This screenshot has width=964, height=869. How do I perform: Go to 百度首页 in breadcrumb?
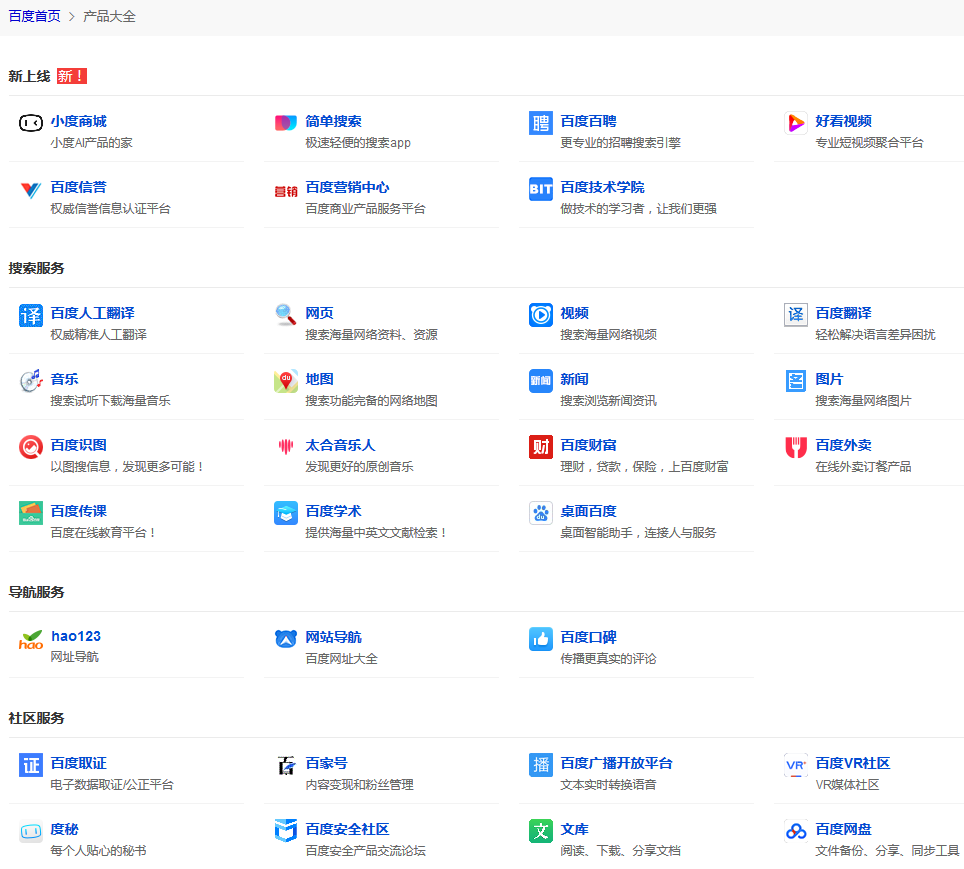[x=34, y=16]
